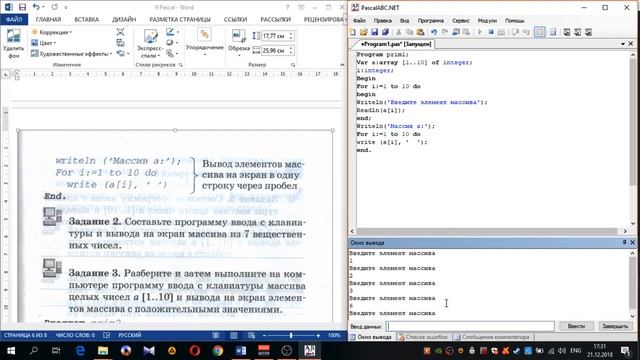Click the Завершить button

coord(615,326)
